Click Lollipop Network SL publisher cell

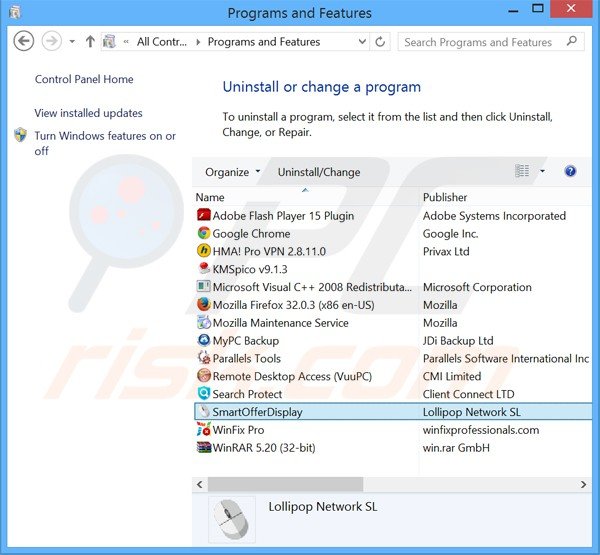pos(471,412)
